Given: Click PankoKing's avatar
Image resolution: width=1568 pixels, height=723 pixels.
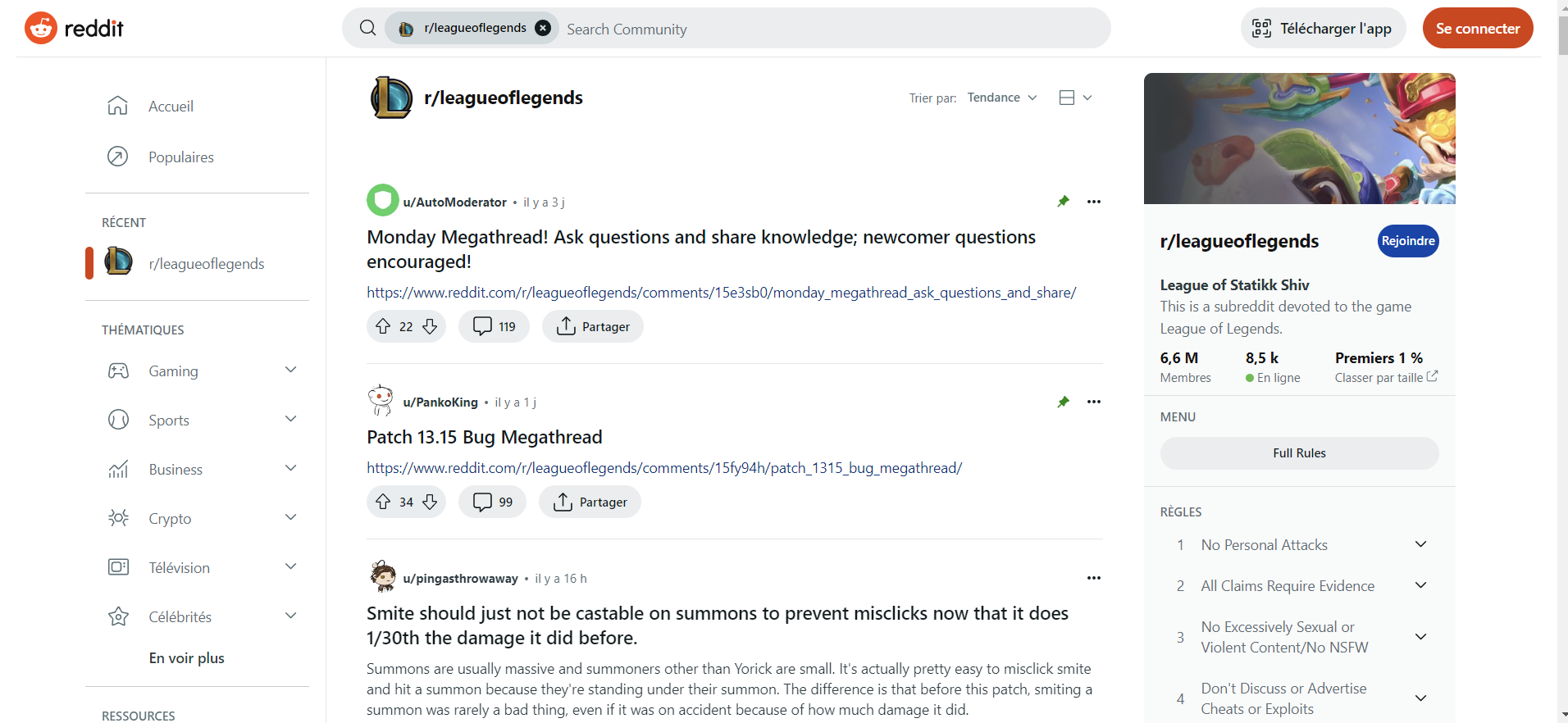Looking at the screenshot, I should 381,400.
